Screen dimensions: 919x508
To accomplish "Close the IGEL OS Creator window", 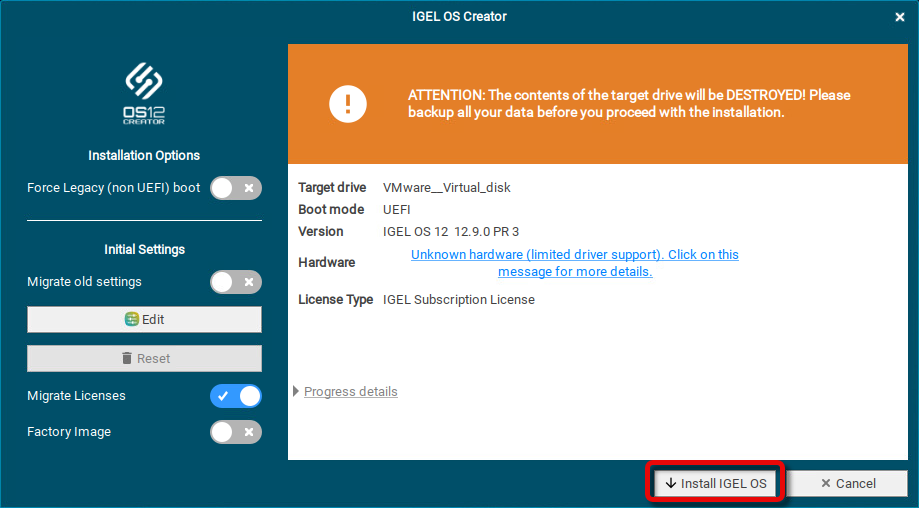I will click(900, 17).
